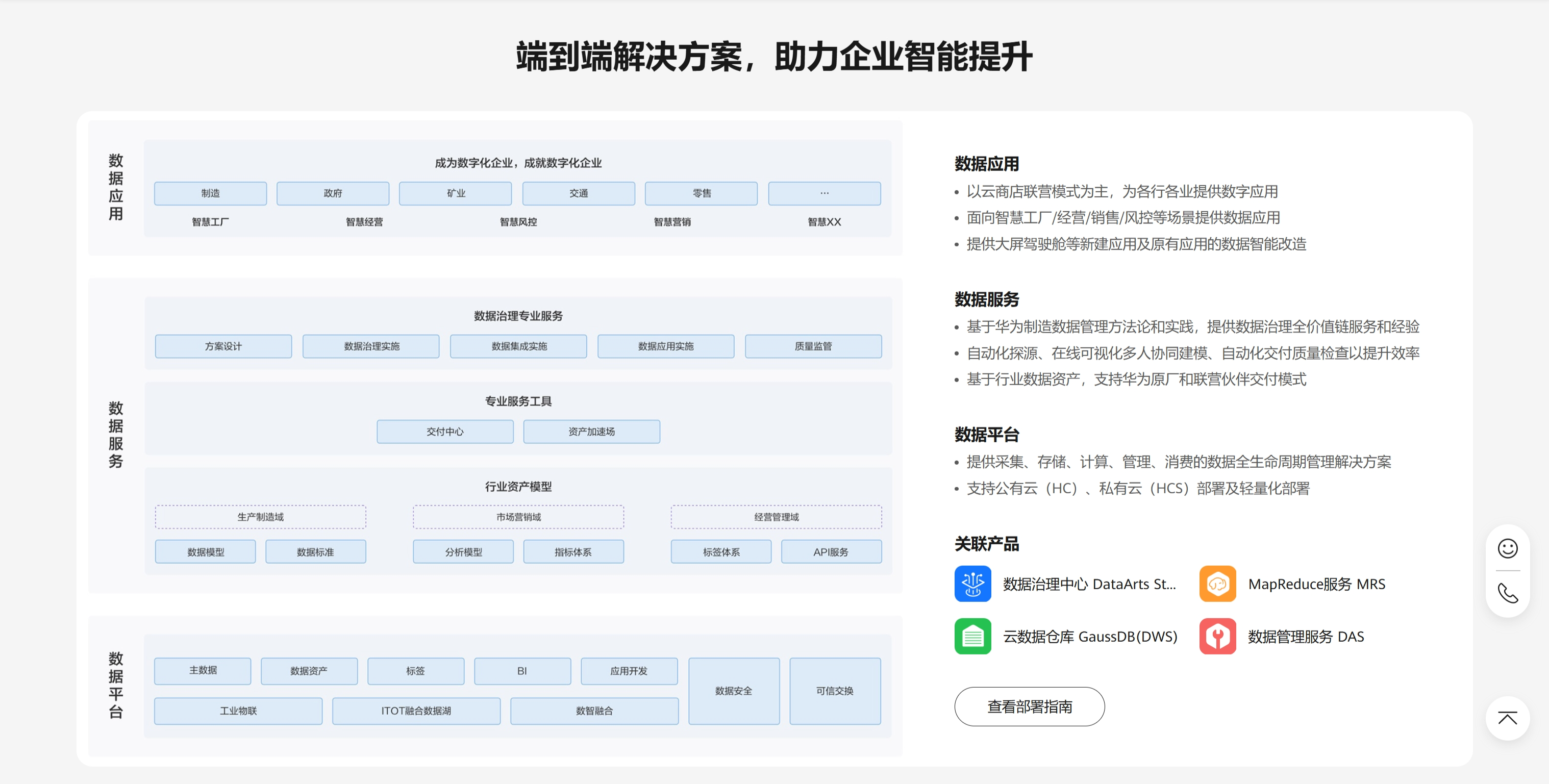Click the 成为数字化企业，成就数字化企业 heading

coord(518,163)
